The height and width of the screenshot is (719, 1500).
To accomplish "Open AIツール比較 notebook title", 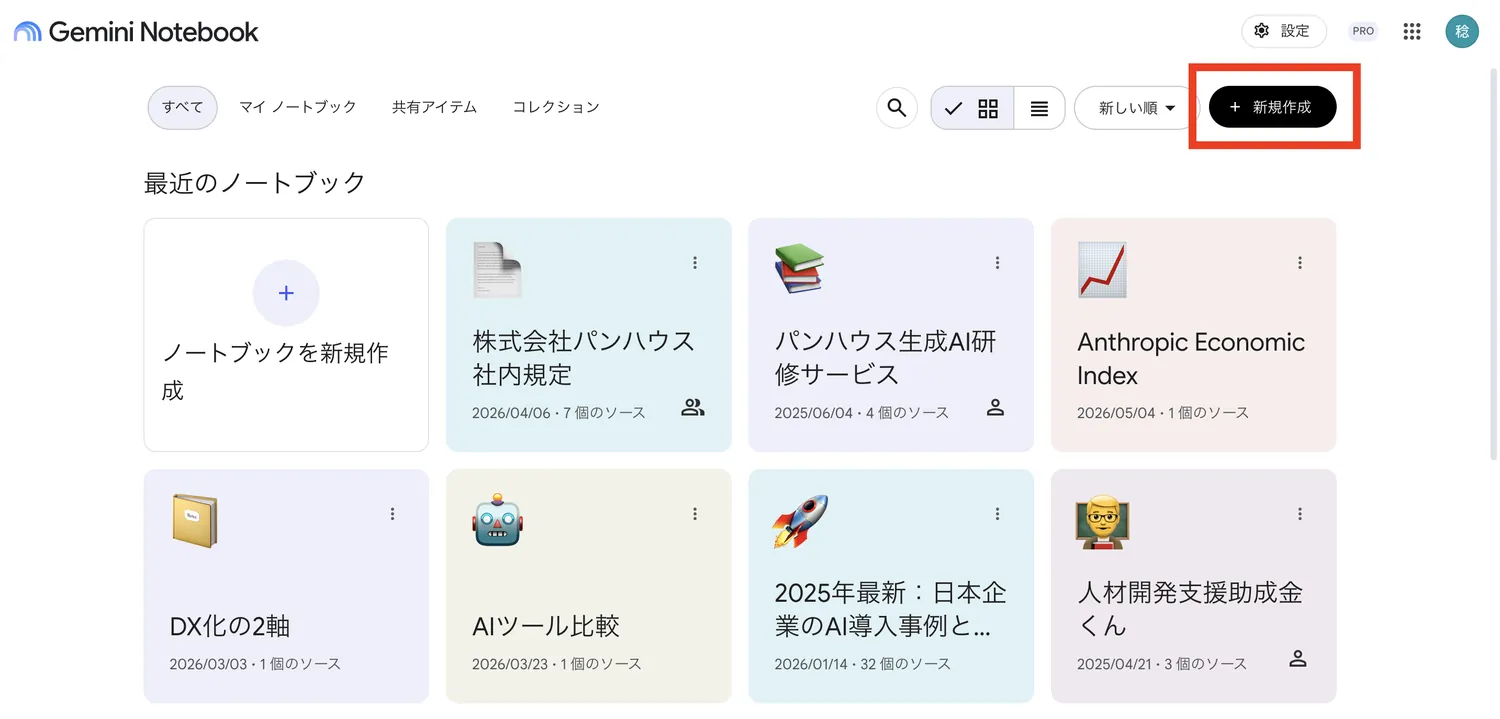I will point(546,627).
